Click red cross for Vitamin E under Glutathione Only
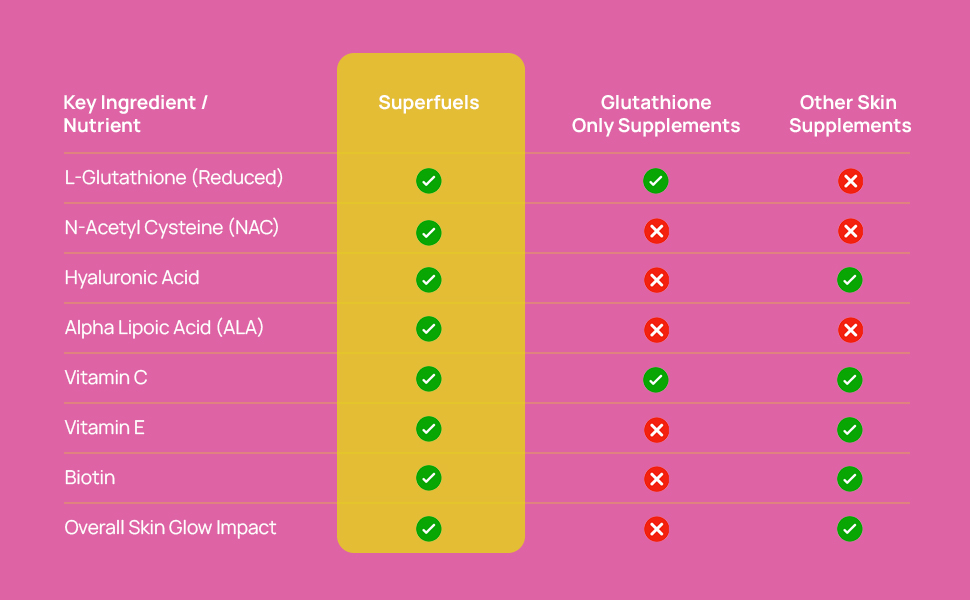 tap(656, 429)
